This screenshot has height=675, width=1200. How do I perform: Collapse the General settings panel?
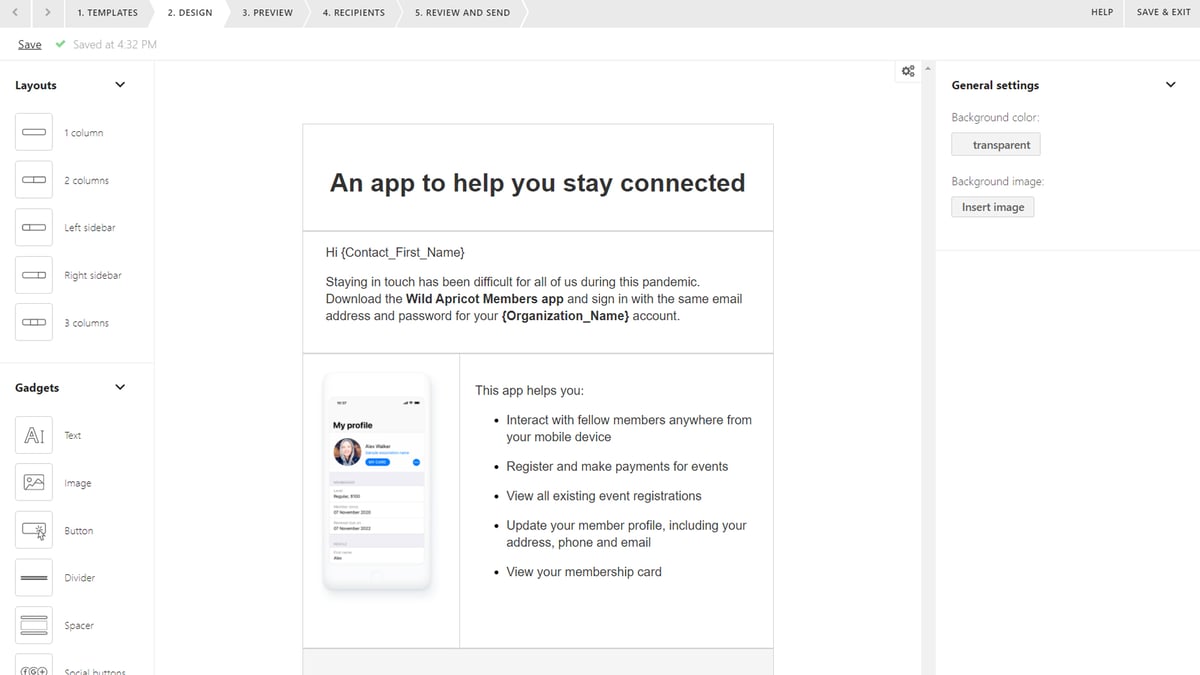tap(1171, 85)
